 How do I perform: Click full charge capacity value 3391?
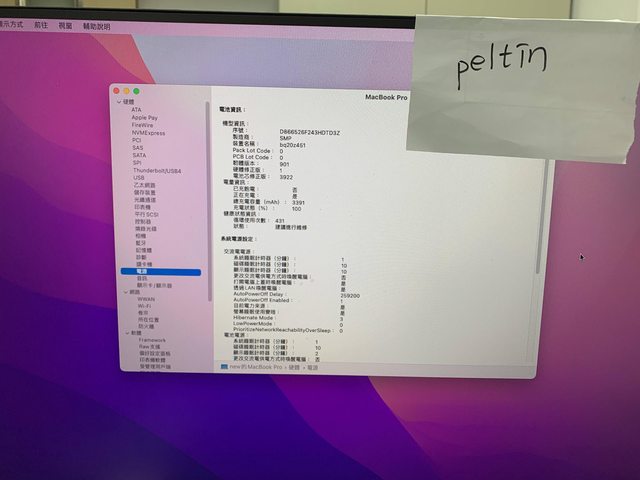298,202
